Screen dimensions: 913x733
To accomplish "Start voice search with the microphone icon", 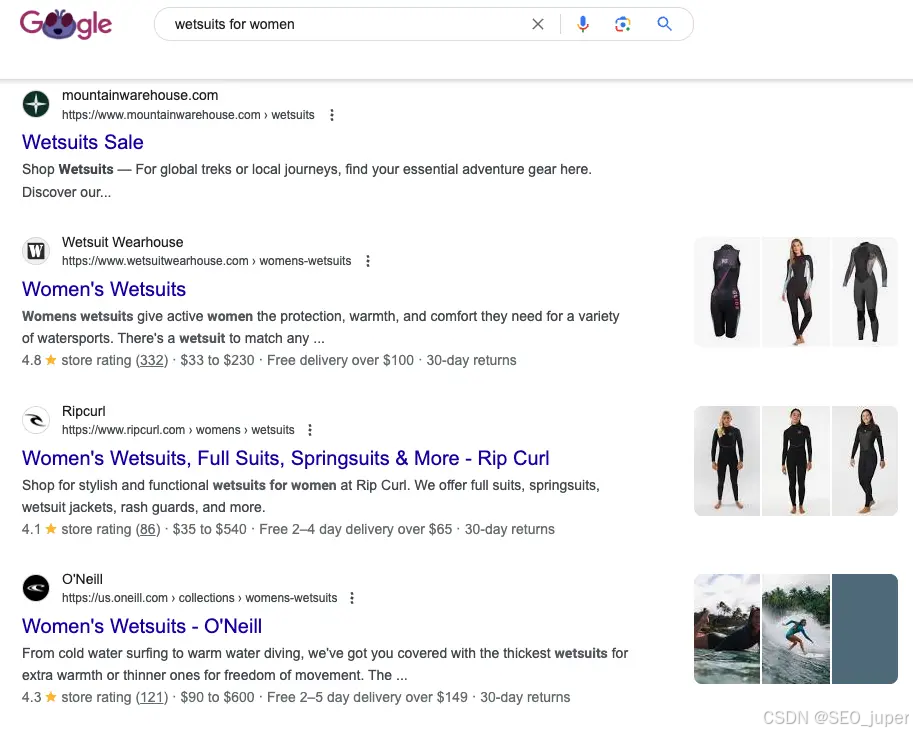I will [x=583, y=24].
